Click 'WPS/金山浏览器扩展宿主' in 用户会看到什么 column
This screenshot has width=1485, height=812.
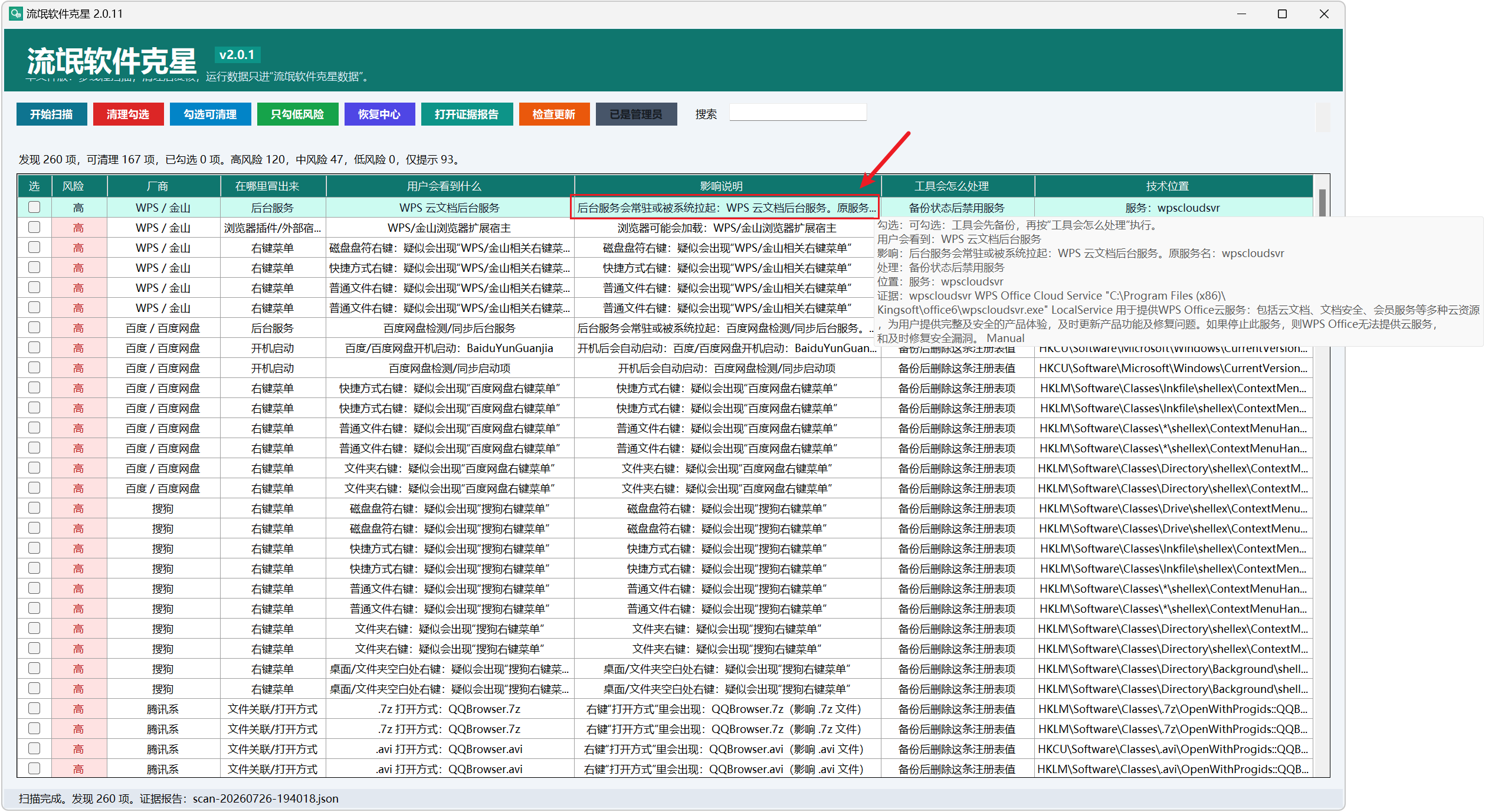[450, 228]
